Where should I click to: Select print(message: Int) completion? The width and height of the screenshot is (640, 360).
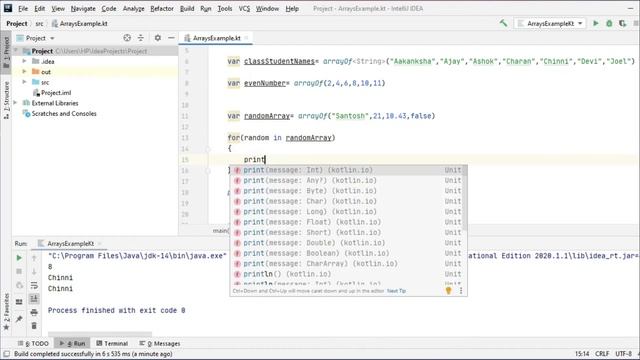pos(348,170)
